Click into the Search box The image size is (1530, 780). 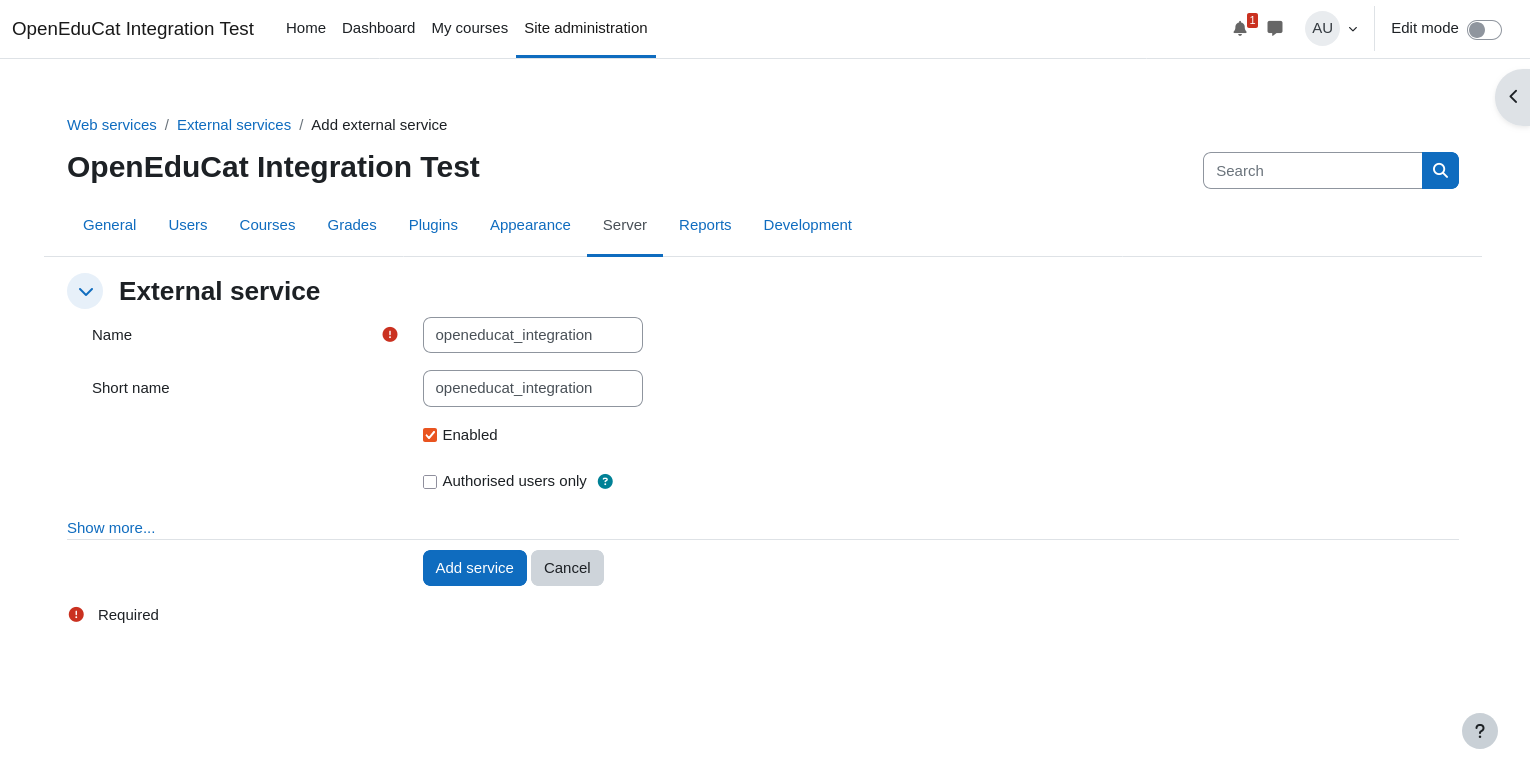coord(1312,171)
